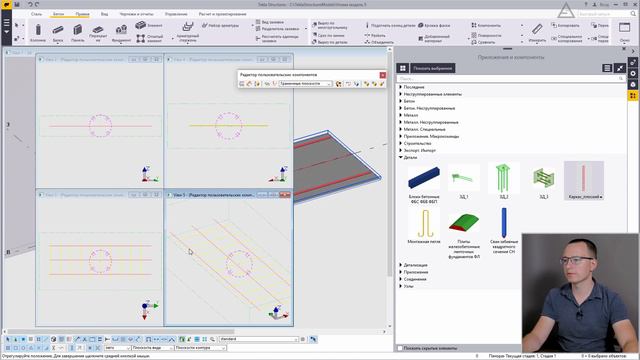
Task: Click the Сравнить compare command
Action: [x=483, y=42]
